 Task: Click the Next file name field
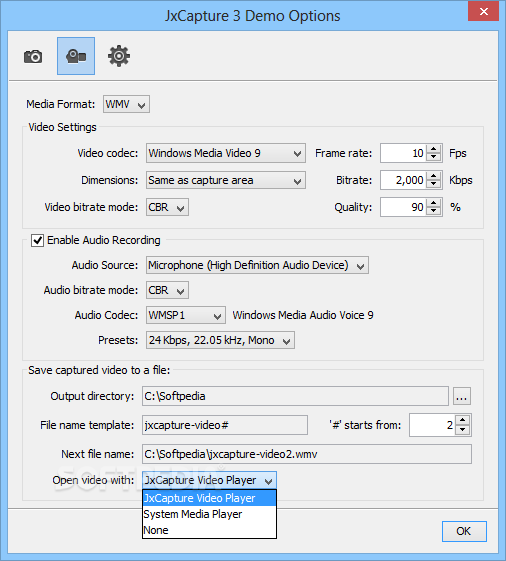(x=307, y=454)
